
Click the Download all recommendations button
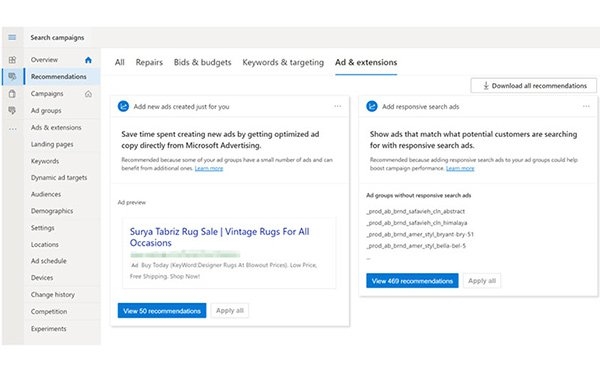coord(533,86)
